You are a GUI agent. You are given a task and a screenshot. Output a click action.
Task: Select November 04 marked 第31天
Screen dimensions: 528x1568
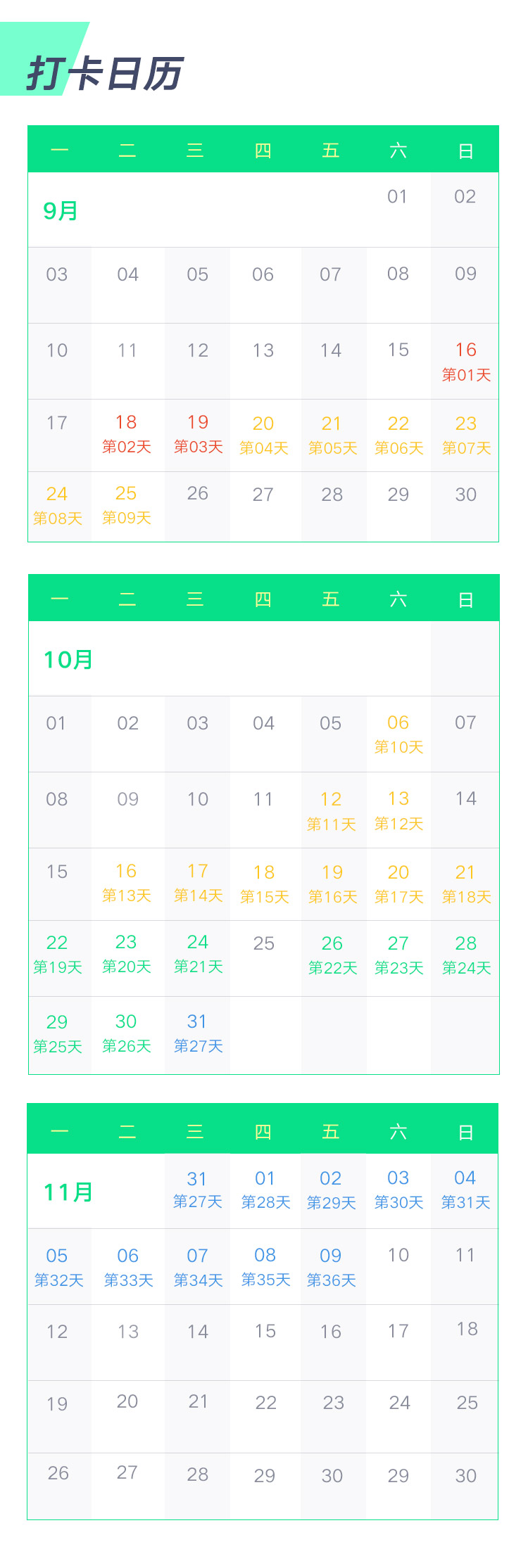point(465,1190)
